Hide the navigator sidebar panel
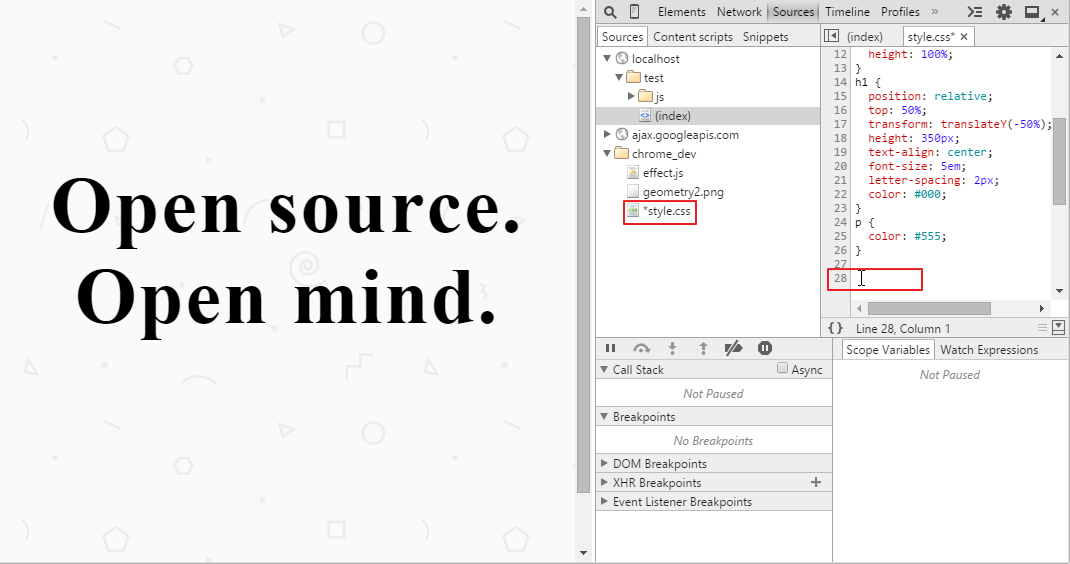This screenshot has width=1070, height=564. point(830,36)
